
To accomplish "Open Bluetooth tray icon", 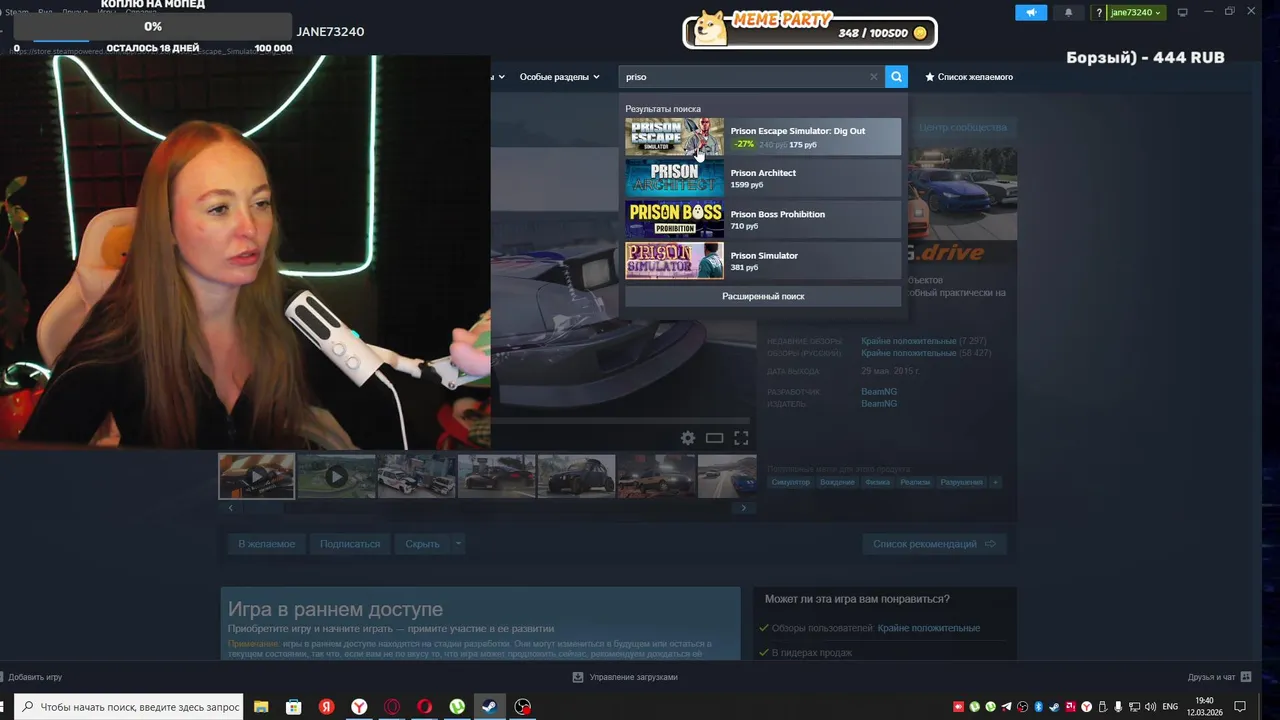I will pos(1039,707).
